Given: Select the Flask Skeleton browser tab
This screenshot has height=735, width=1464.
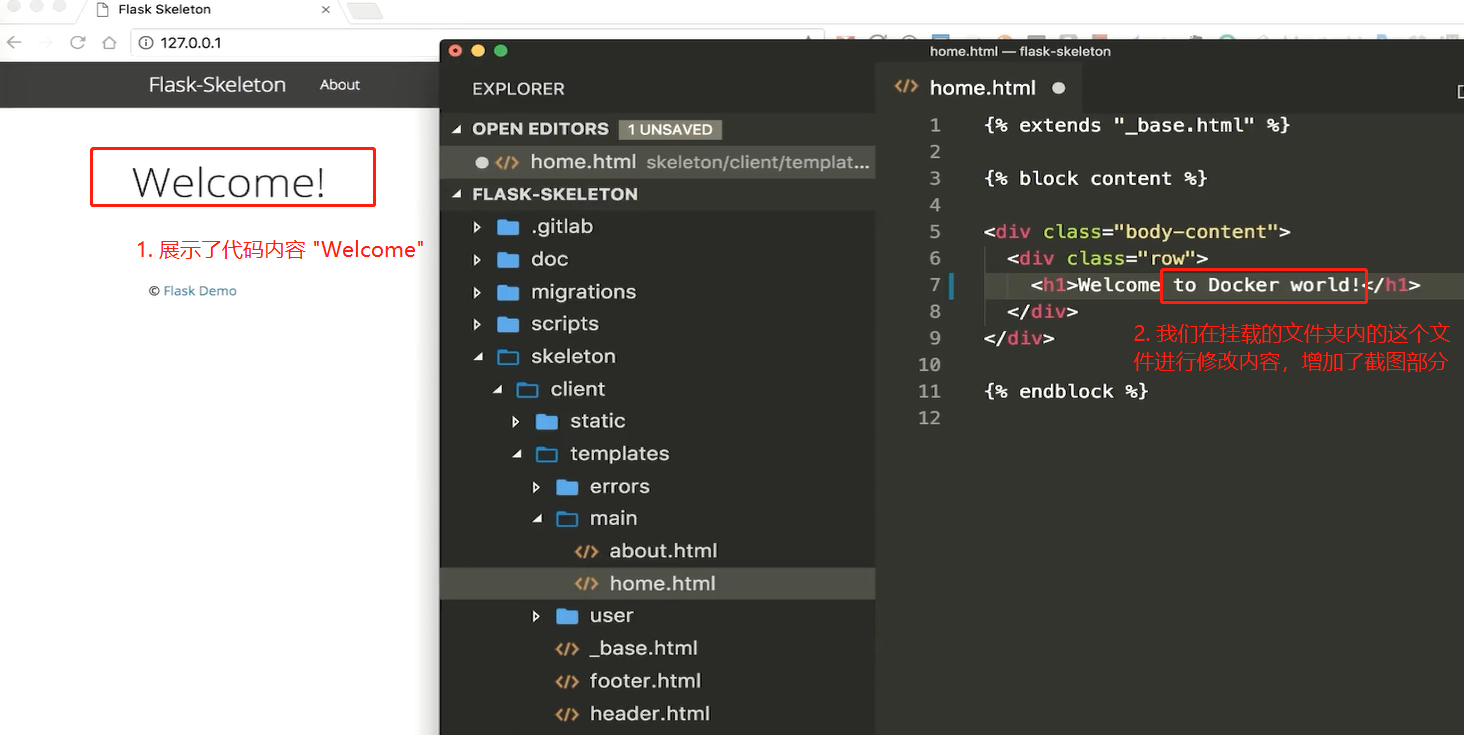Looking at the screenshot, I should click(x=214, y=10).
